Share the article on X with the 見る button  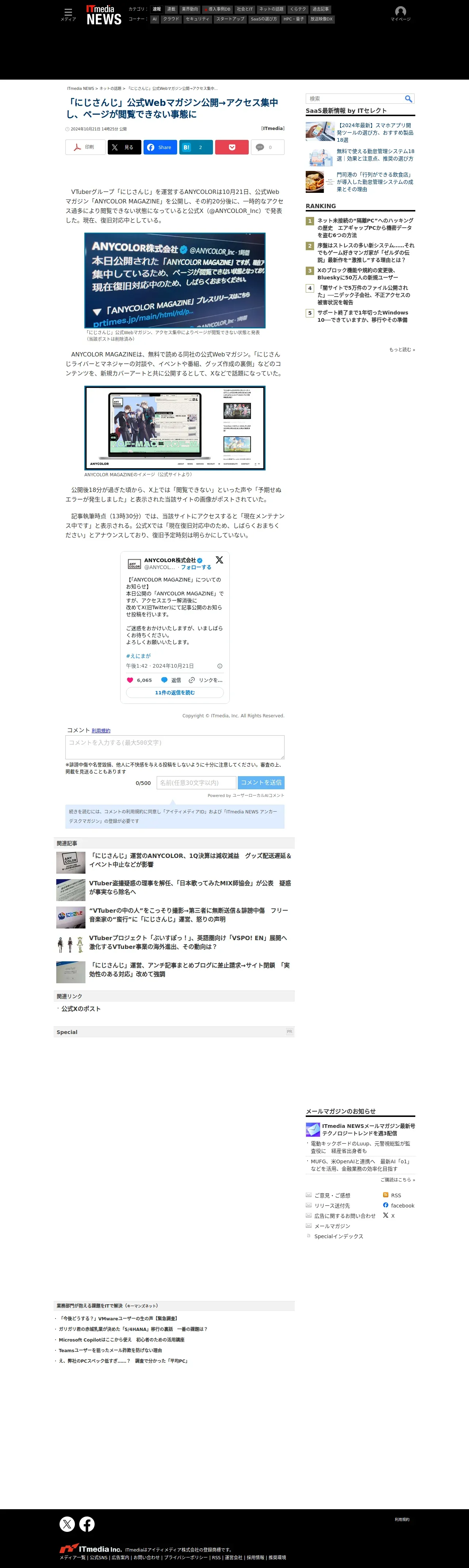pos(124,147)
